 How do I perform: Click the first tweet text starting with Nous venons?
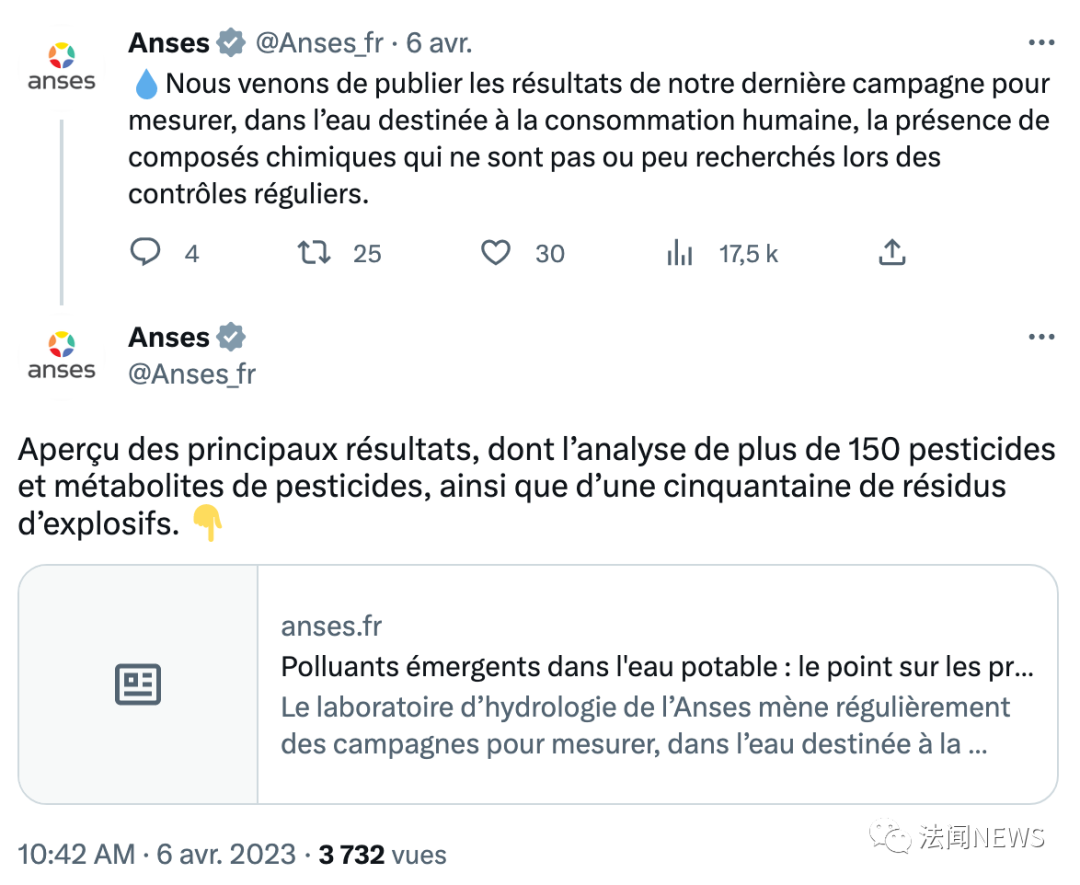pos(589,139)
